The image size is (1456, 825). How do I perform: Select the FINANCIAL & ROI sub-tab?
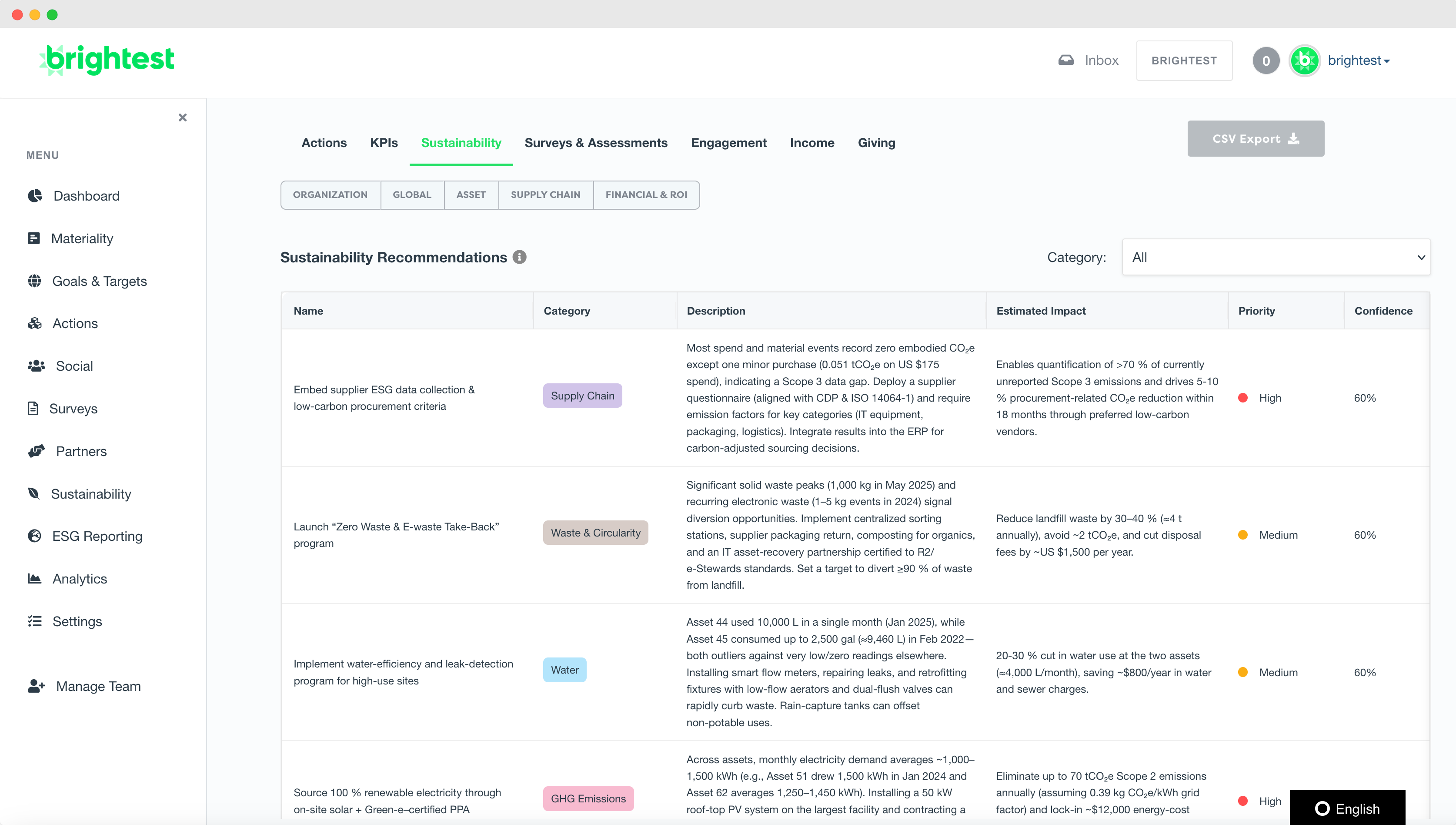[x=646, y=195]
